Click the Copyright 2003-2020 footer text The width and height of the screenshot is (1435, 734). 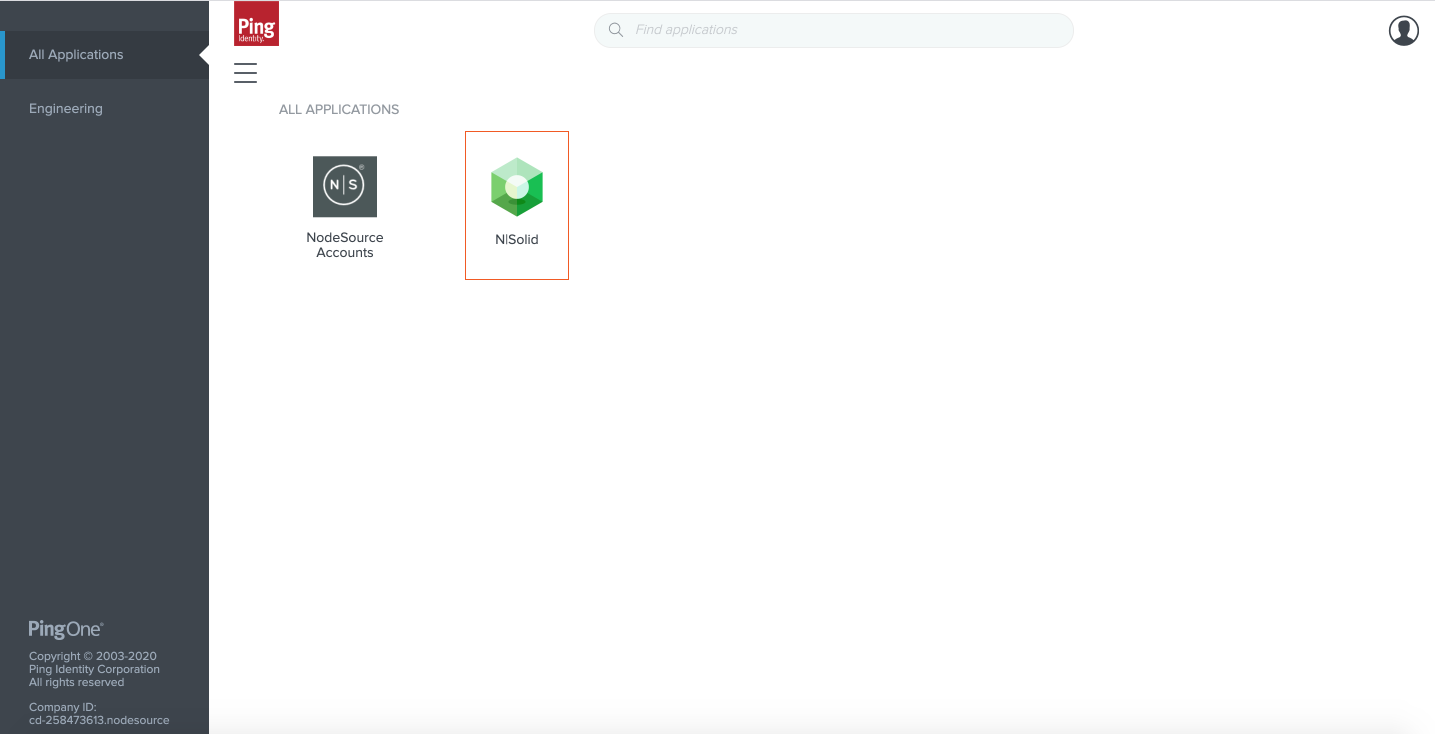click(94, 669)
